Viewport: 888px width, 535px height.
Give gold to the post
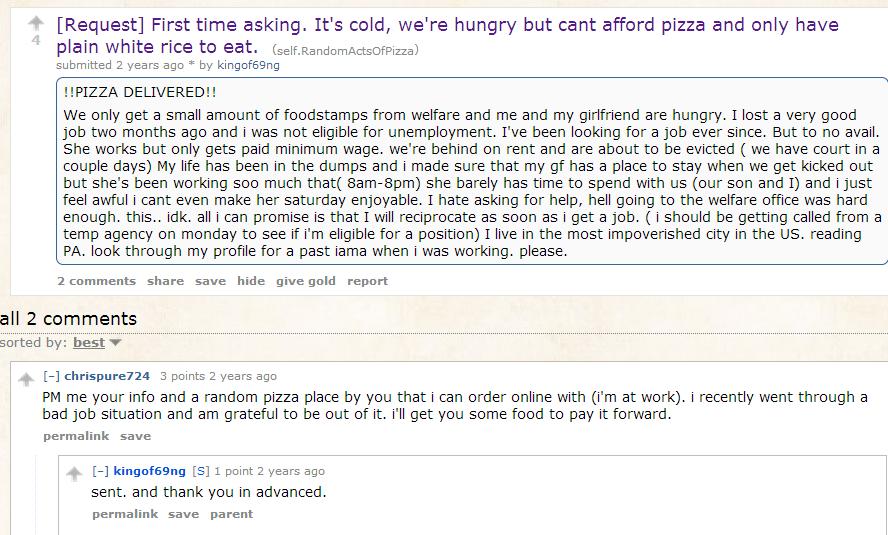[x=306, y=281]
